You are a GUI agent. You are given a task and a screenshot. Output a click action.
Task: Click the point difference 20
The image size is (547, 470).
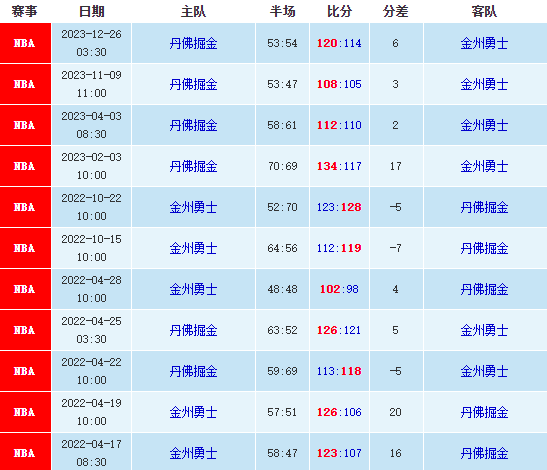tap(395, 412)
